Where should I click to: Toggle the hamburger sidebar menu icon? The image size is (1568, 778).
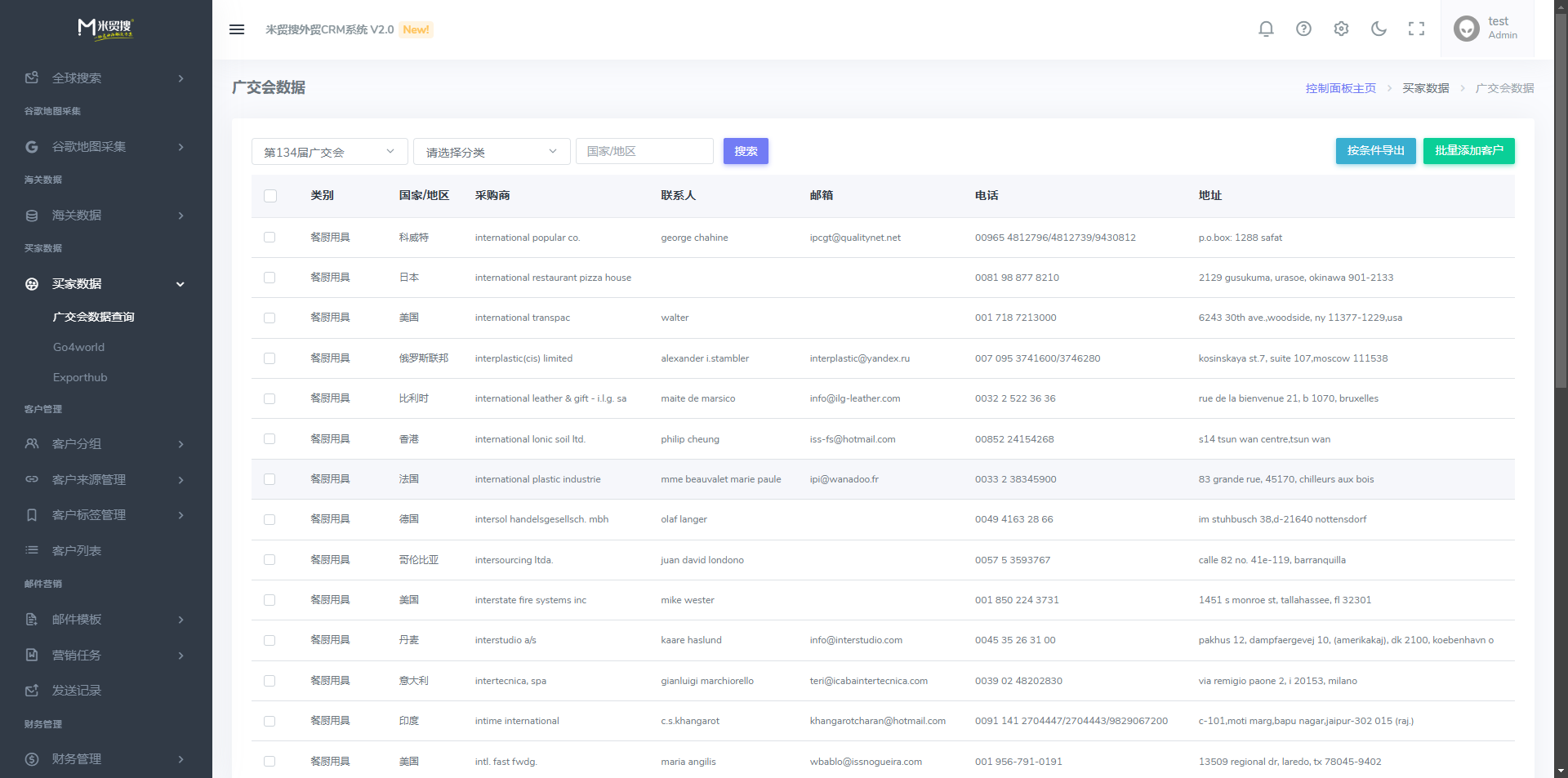(237, 29)
